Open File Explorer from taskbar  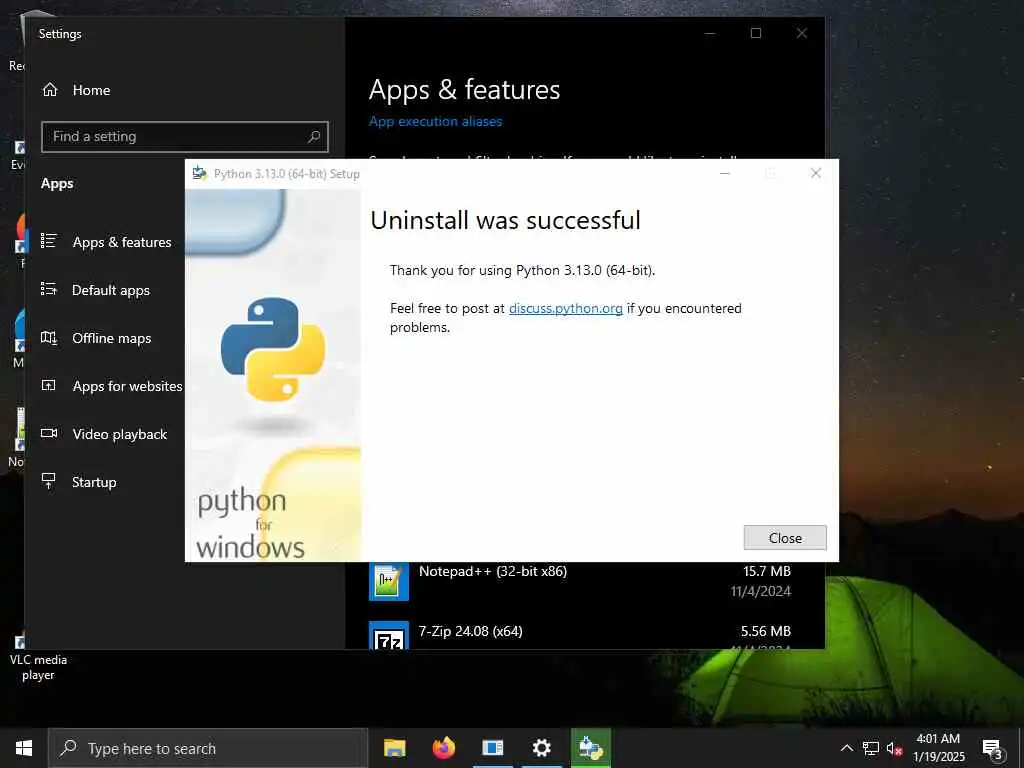394,748
